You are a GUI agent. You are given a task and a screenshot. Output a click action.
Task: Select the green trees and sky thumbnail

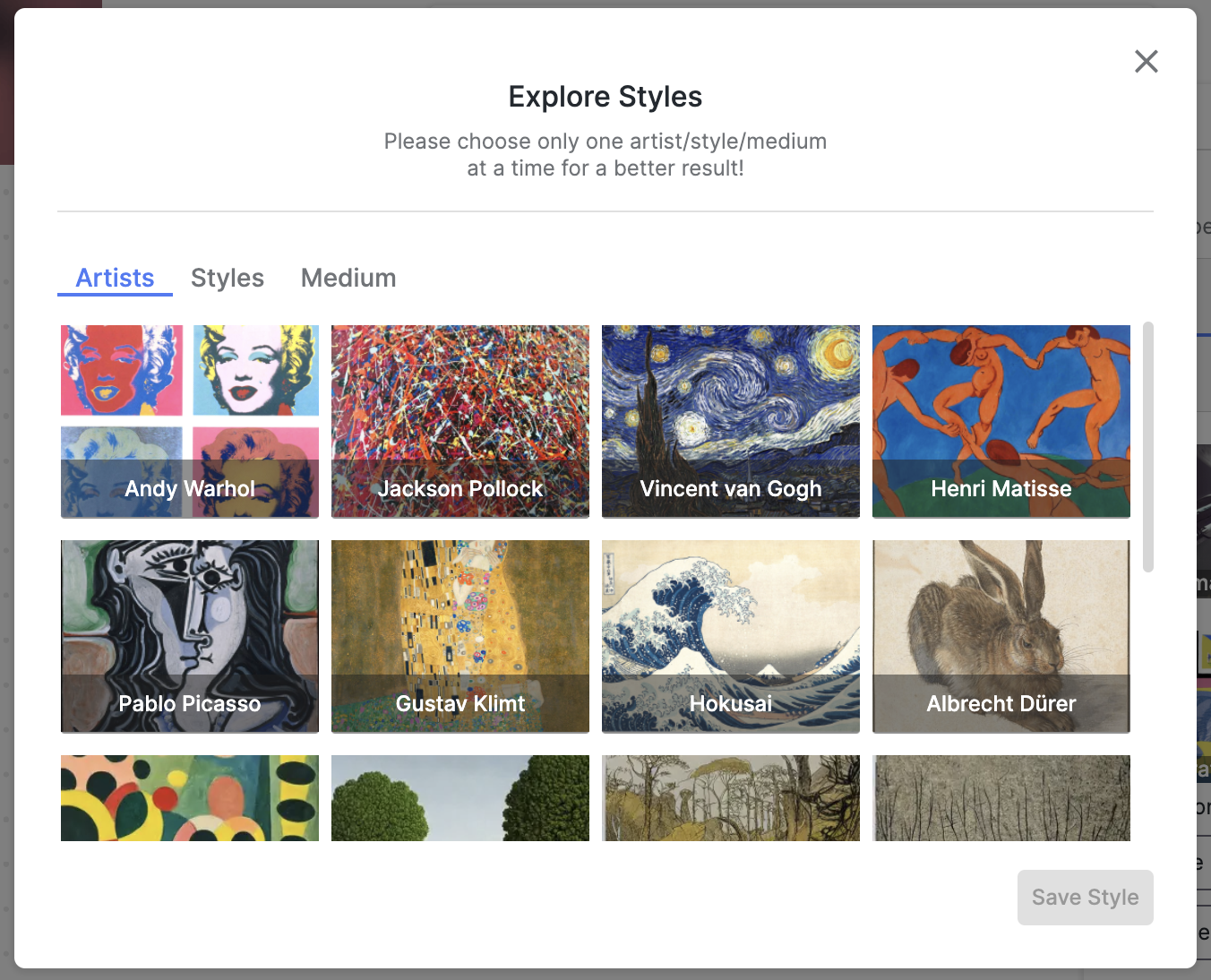(460, 798)
